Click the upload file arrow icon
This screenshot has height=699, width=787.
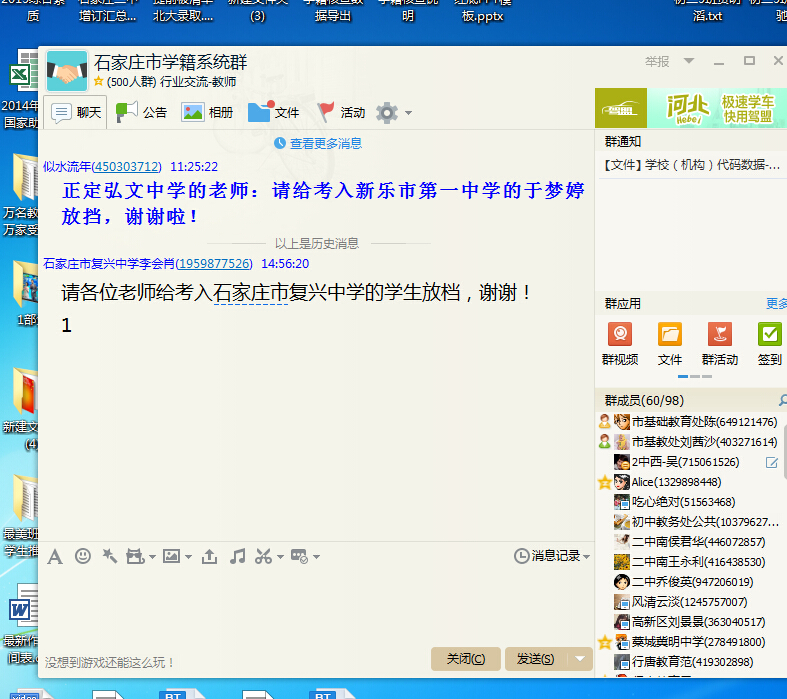pos(209,556)
